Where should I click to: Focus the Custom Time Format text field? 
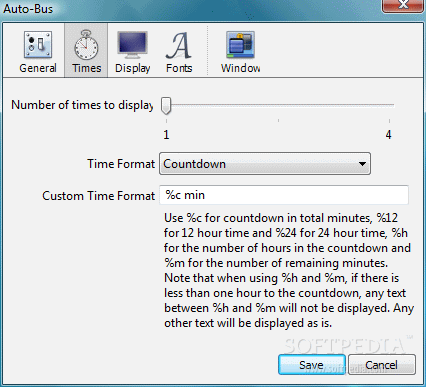pos(284,195)
